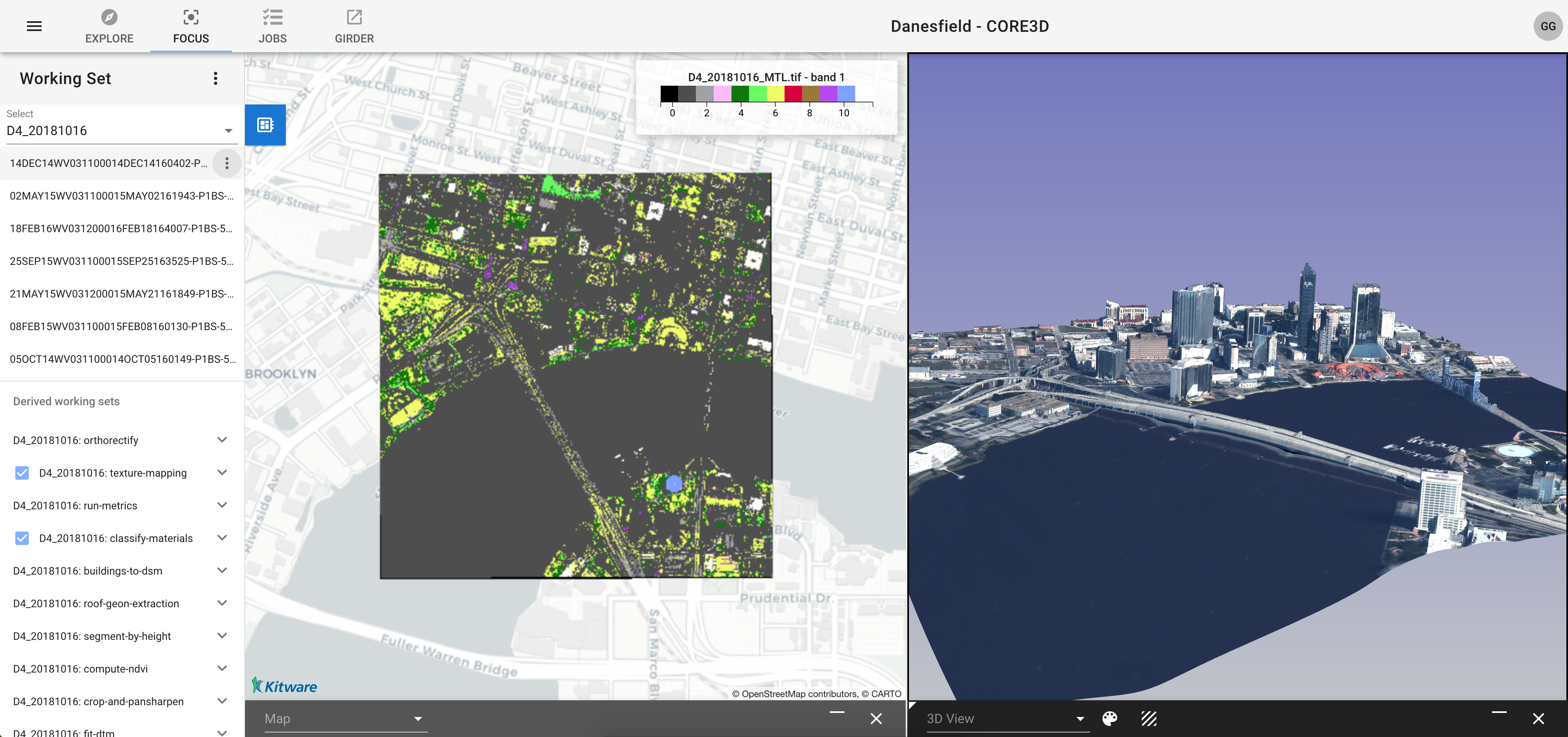Uncheck the classify-materials working set checkbox
1568x737 pixels.
[22, 538]
